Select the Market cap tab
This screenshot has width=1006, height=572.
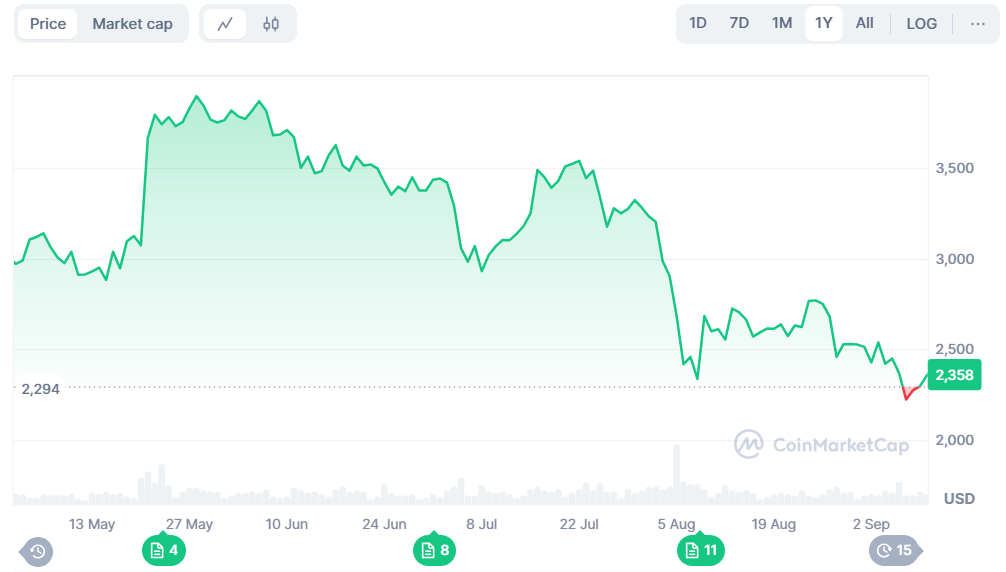(x=132, y=24)
